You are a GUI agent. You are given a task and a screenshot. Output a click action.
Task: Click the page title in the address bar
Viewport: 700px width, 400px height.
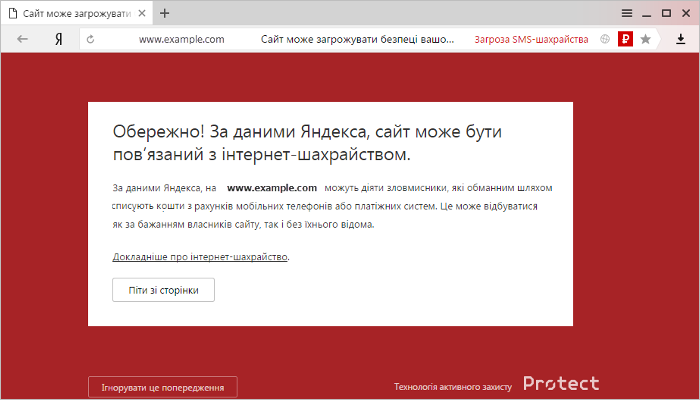pyautogui.click(x=357, y=39)
